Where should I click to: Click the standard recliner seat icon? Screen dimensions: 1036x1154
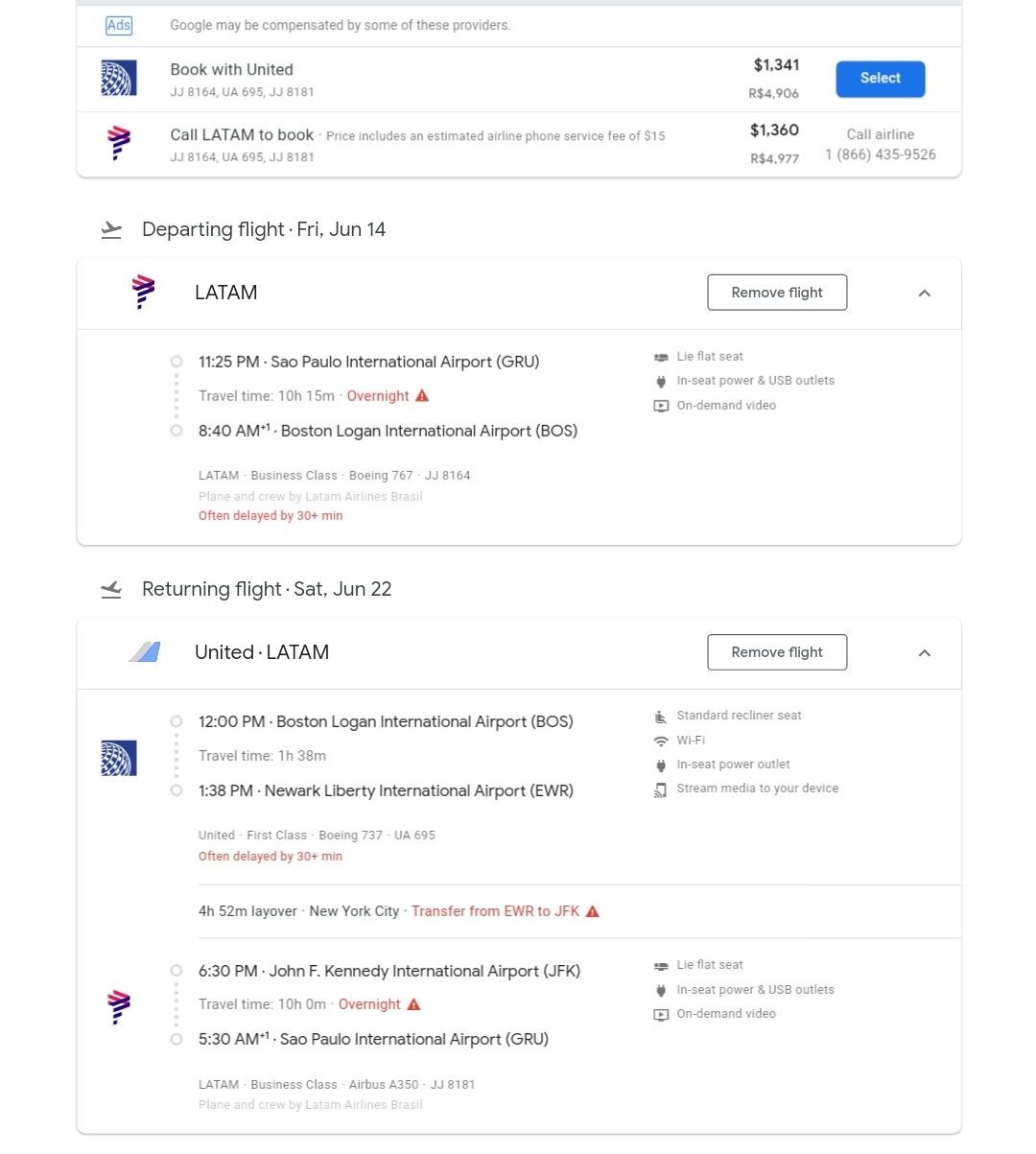point(661,717)
